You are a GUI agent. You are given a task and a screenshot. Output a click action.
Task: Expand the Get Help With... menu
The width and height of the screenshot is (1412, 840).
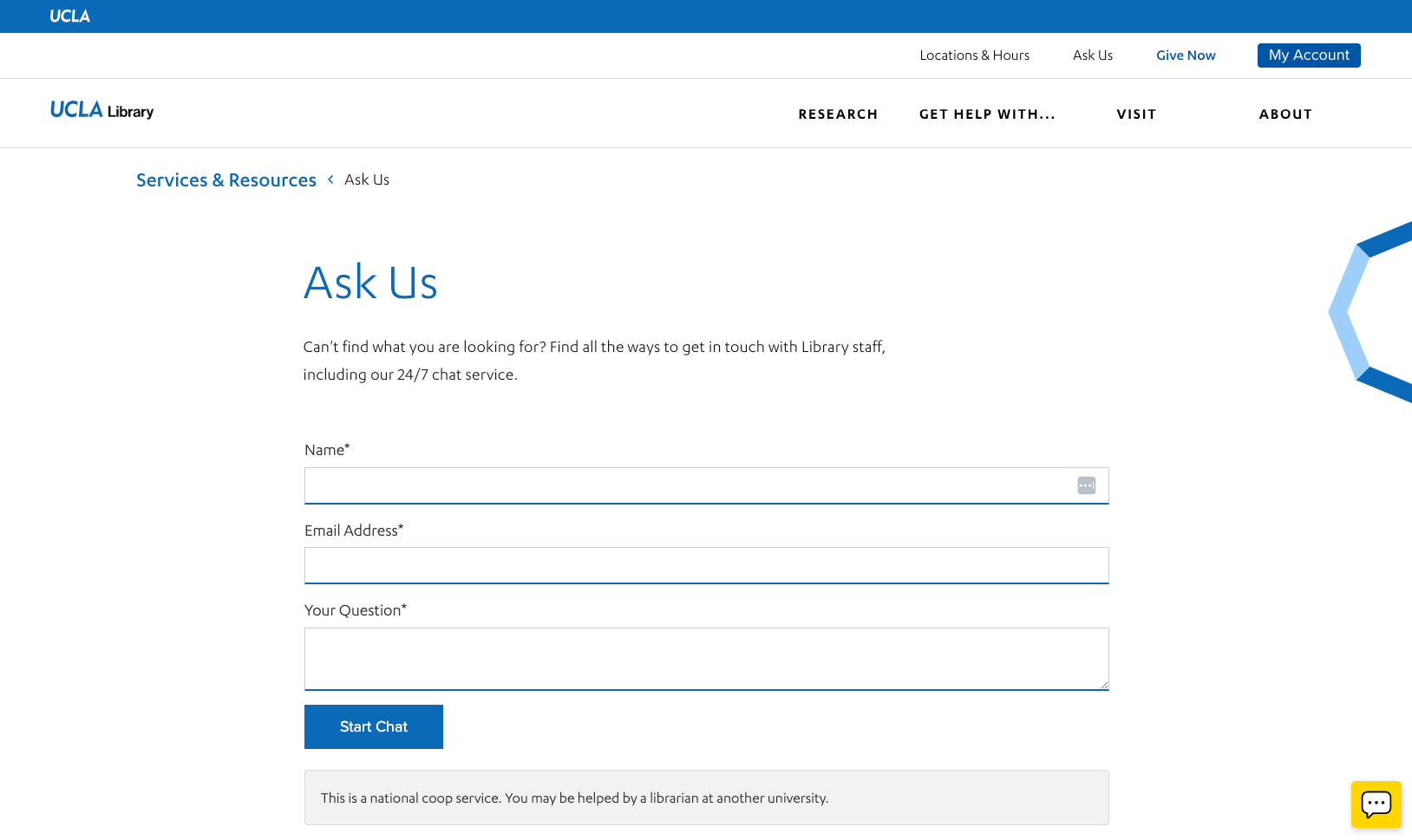(x=987, y=114)
